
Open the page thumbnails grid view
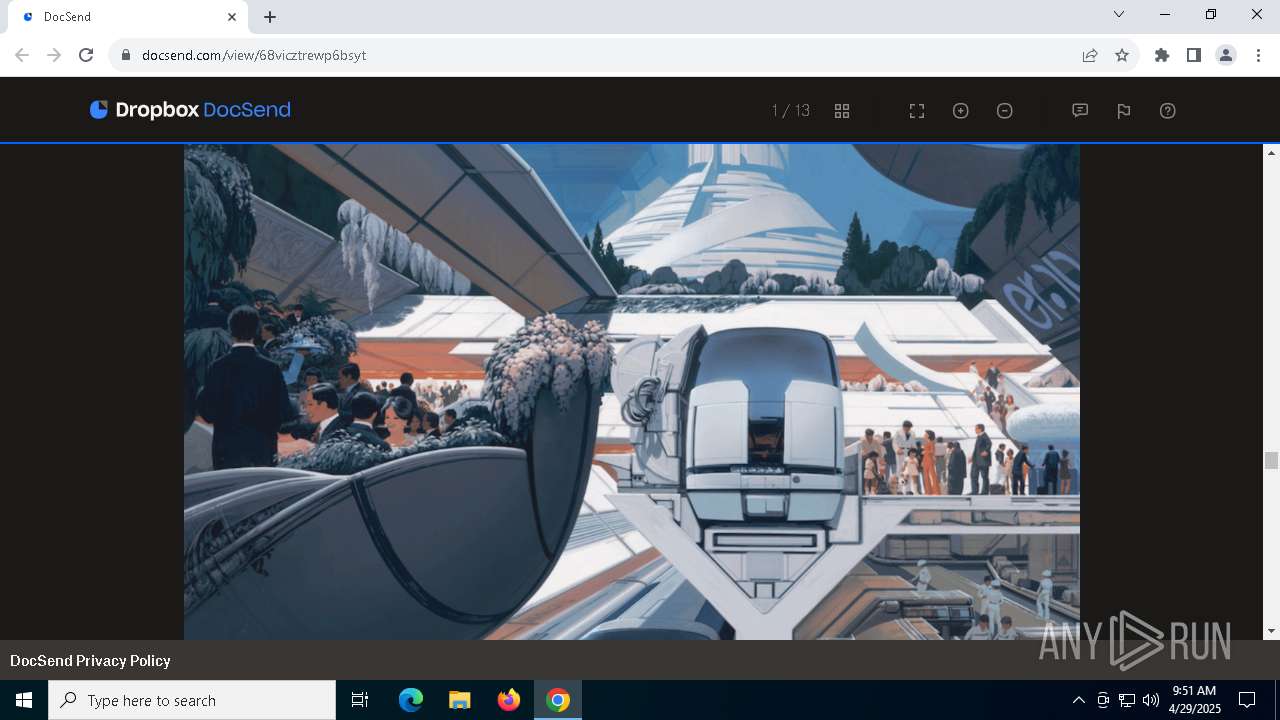coord(842,111)
